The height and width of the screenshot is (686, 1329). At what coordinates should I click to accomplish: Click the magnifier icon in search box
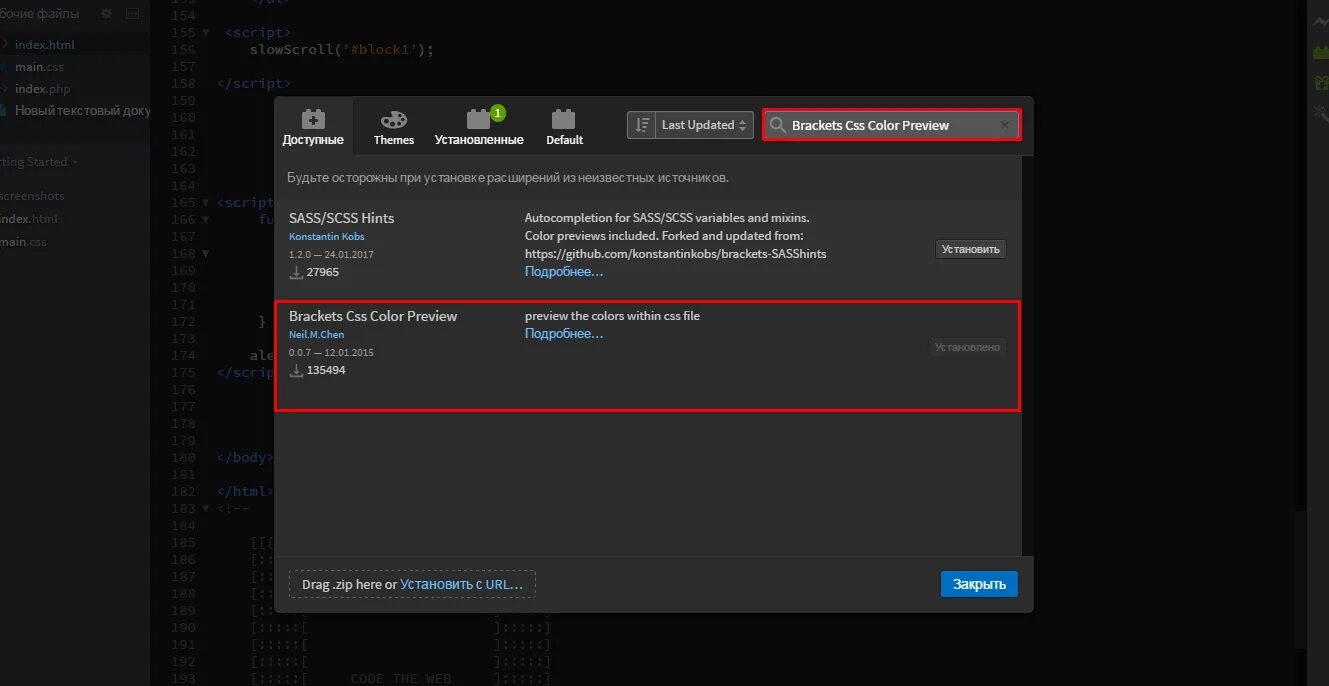pos(778,125)
